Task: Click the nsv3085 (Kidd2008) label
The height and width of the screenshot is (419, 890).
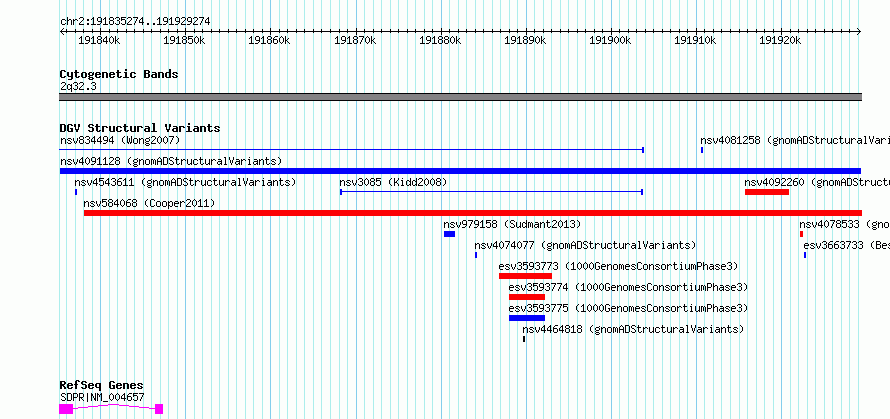Action: (393, 182)
